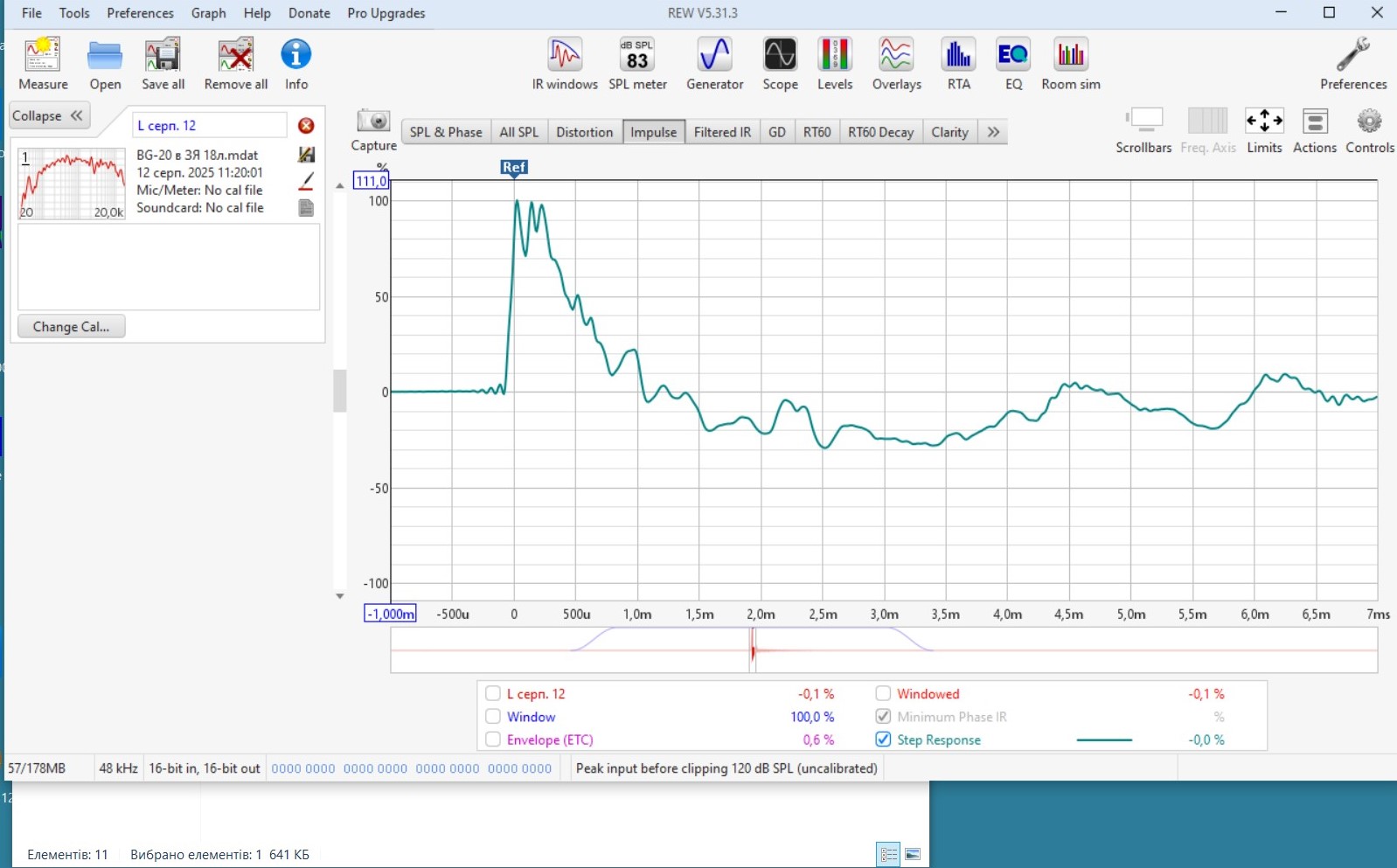Toggle Minimum Phase IR checkbox
This screenshot has width=1397, height=868.
click(x=883, y=717)
